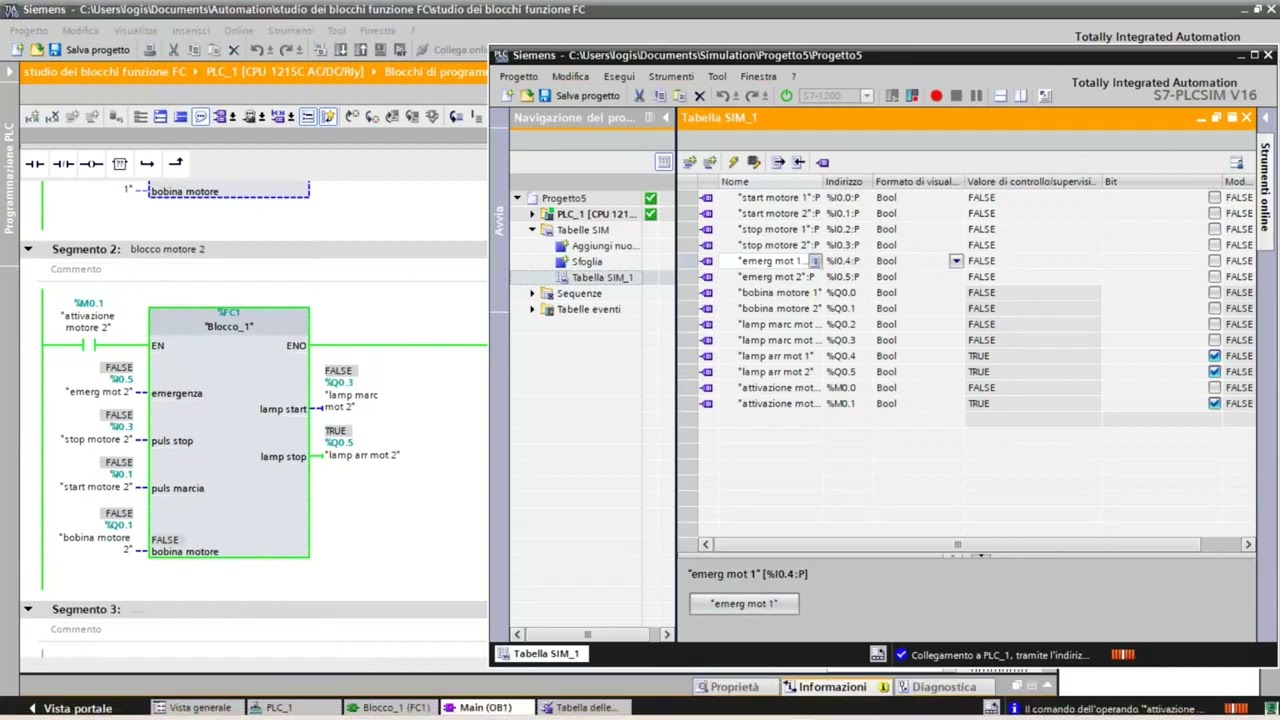Viewport: 1280px width, 720px height.
Task: Open the Tool menu in PLCSIM
Action: pyautogui.click(x=717, y=76)
